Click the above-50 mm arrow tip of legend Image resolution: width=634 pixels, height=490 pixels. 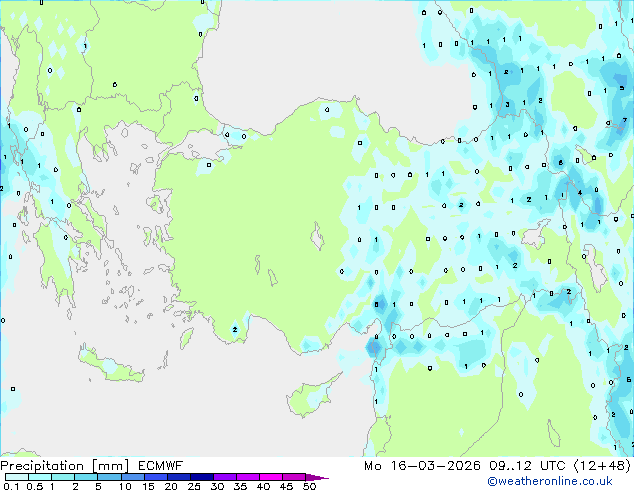coord(317,477)
